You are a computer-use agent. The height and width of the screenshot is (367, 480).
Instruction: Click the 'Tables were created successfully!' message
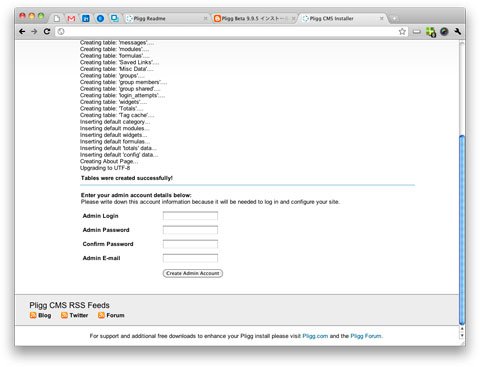[x=127, y=178]
